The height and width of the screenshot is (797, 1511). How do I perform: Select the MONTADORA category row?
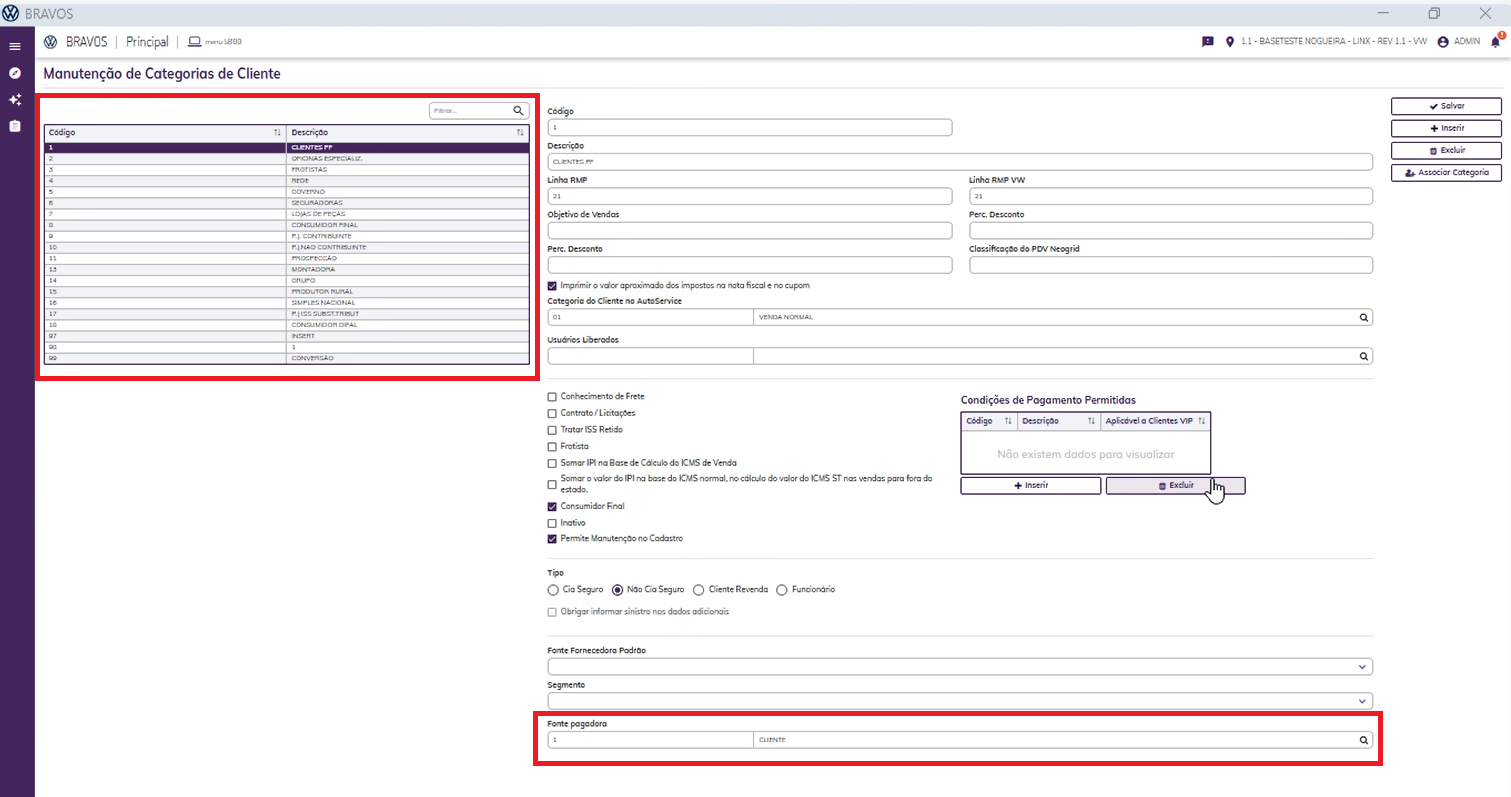click(x=286, y=269)
